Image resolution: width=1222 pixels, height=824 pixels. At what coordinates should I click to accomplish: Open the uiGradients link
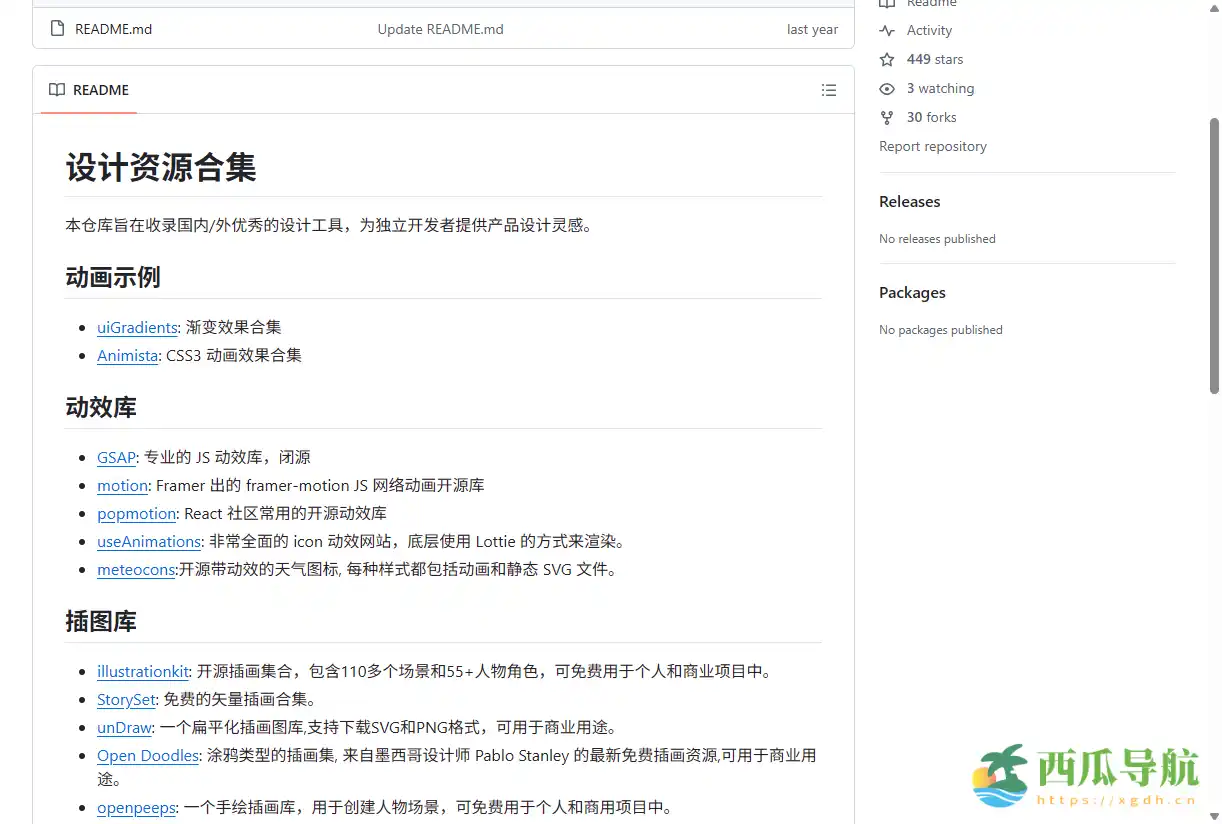(137, 327)
